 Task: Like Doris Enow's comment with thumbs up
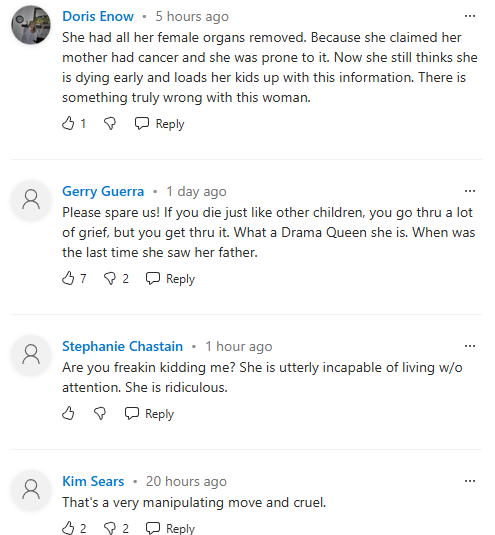click(68, 124)
